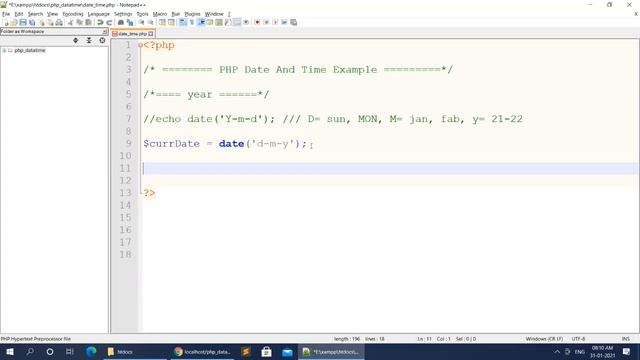
Task: Click the Zoom In toolbar icon
Action: coord(142,22)
